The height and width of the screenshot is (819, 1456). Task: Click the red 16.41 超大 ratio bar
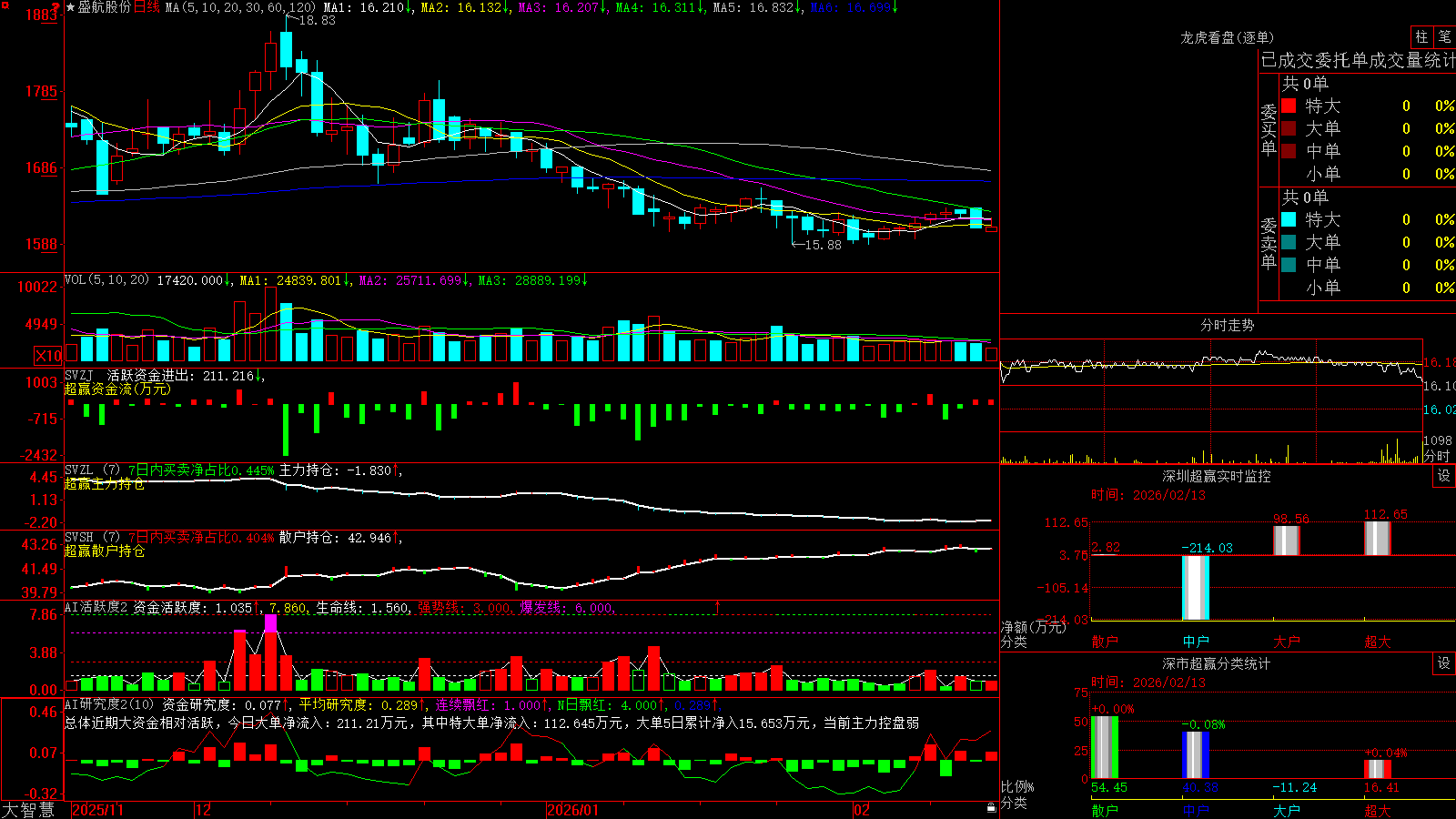click(x=1378, y=769)
